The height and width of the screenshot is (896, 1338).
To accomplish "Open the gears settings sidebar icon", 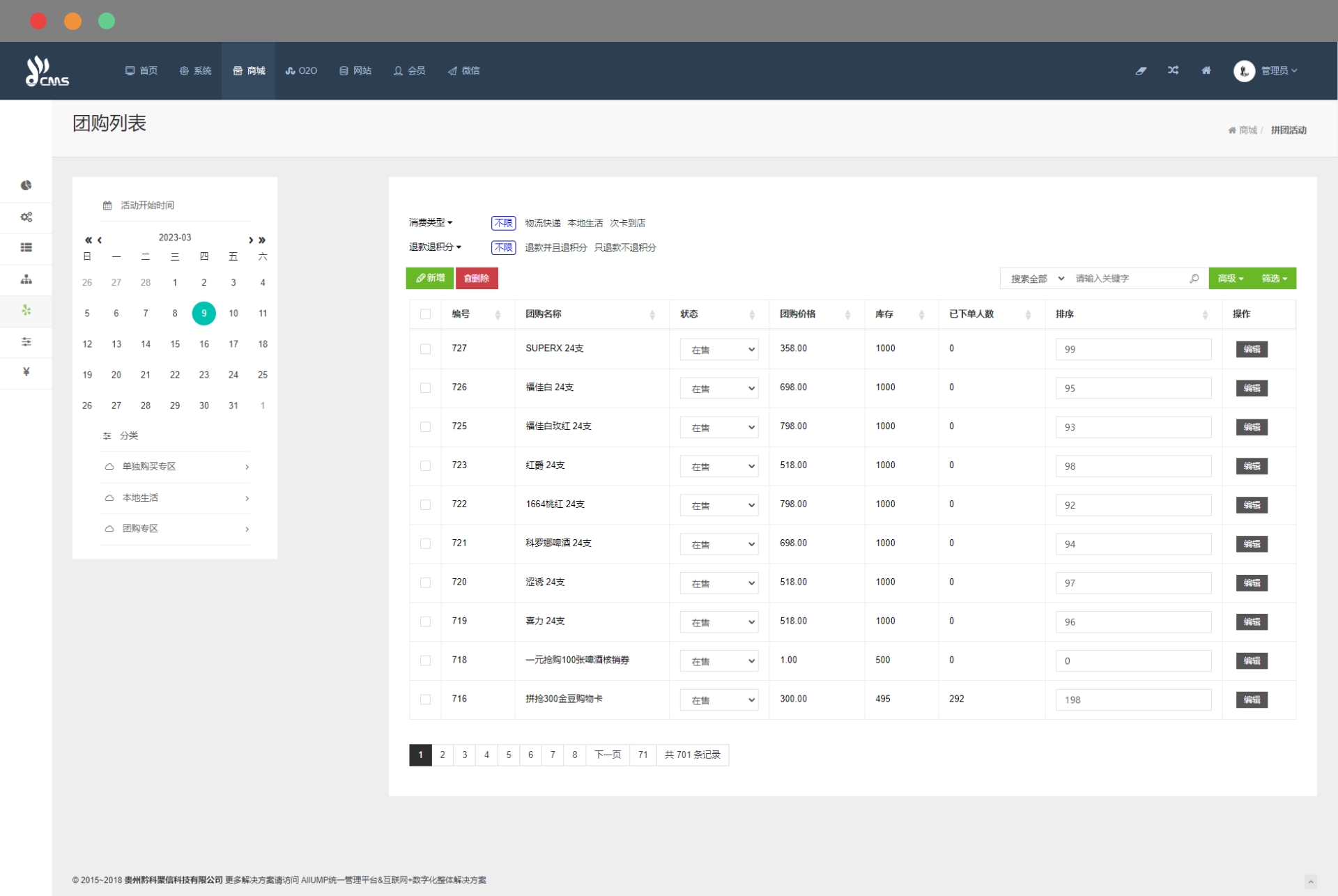I will click(26, 217).
